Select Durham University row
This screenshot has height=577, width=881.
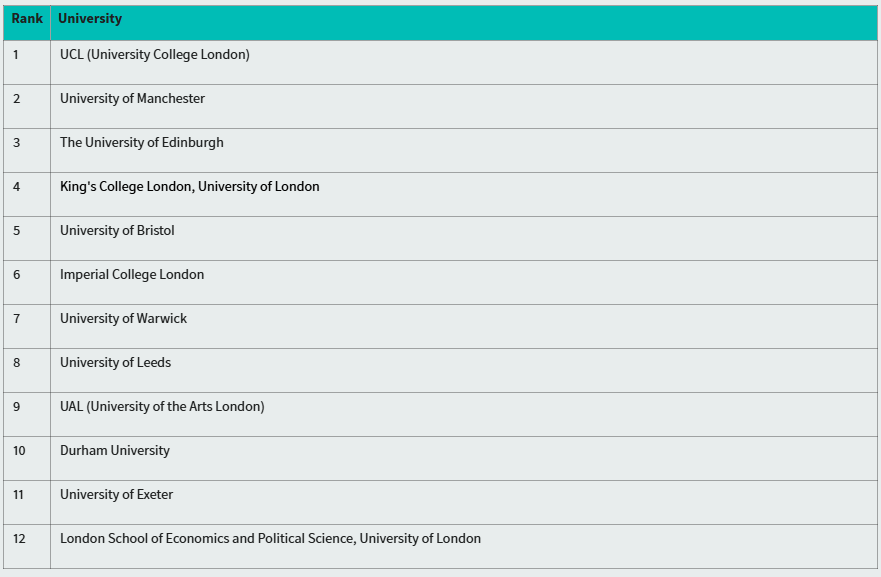click(x=440, y=458)
